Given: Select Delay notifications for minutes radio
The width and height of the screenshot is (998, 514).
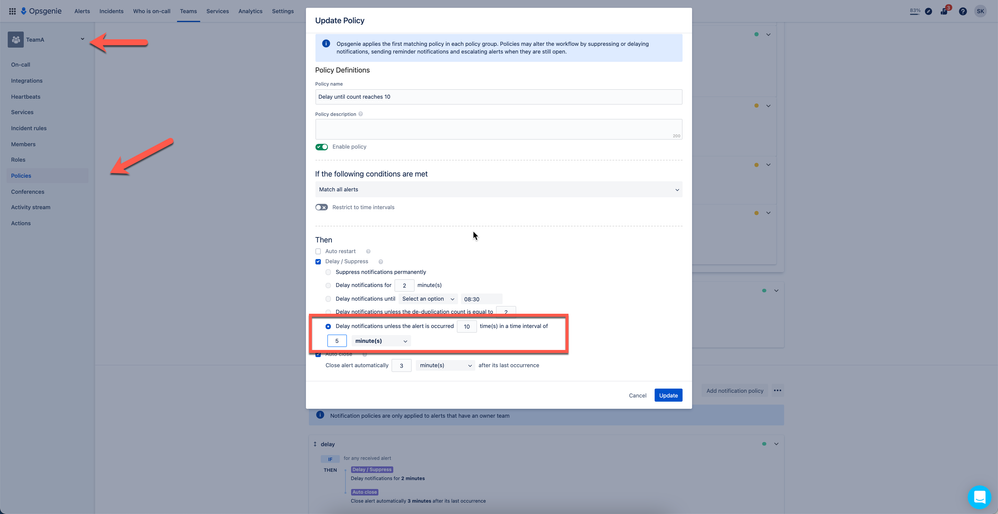Looking at the screenshot, I should pos(328,285).
